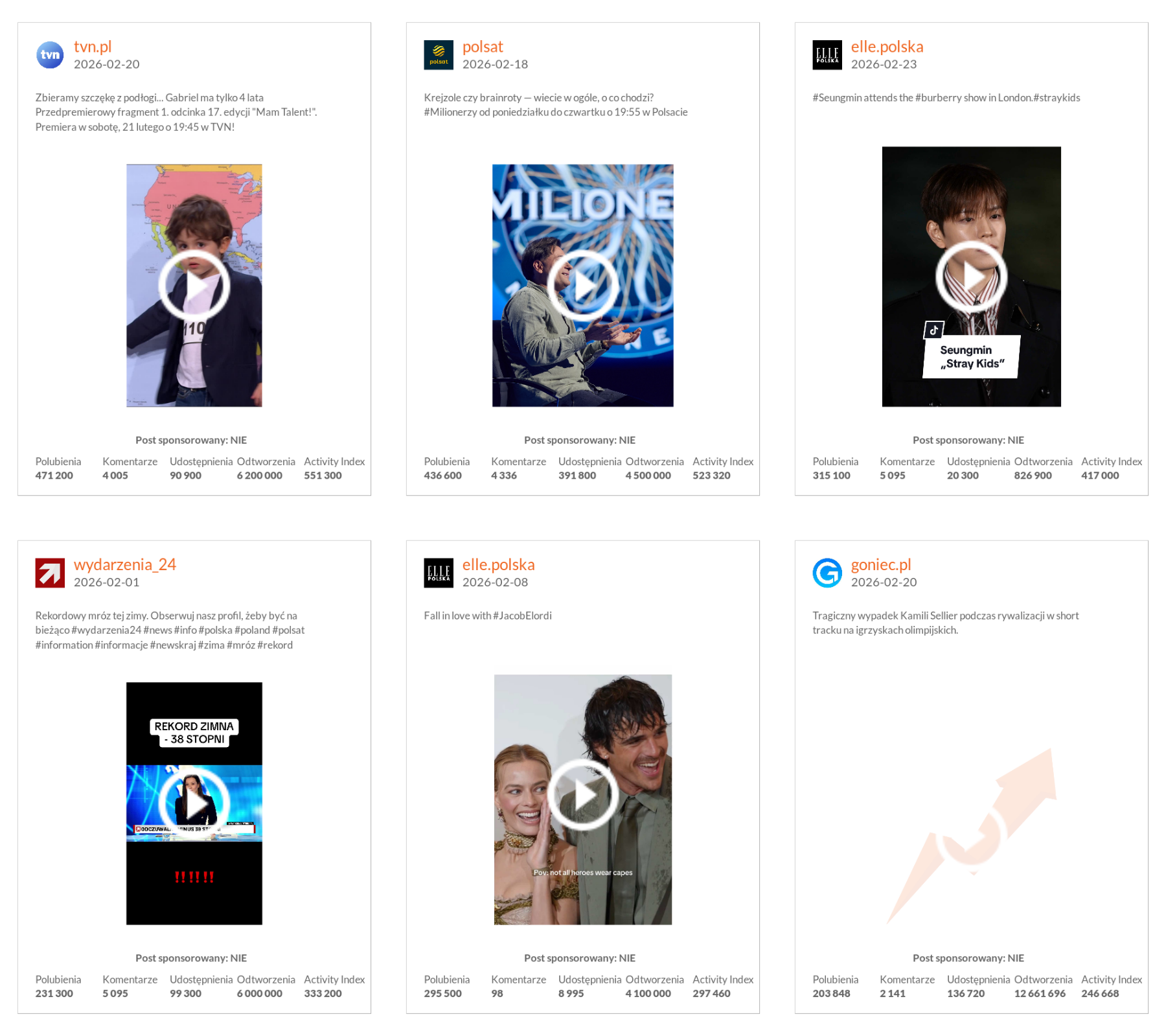Play the Mam Talent boy video

click(194, 286)
